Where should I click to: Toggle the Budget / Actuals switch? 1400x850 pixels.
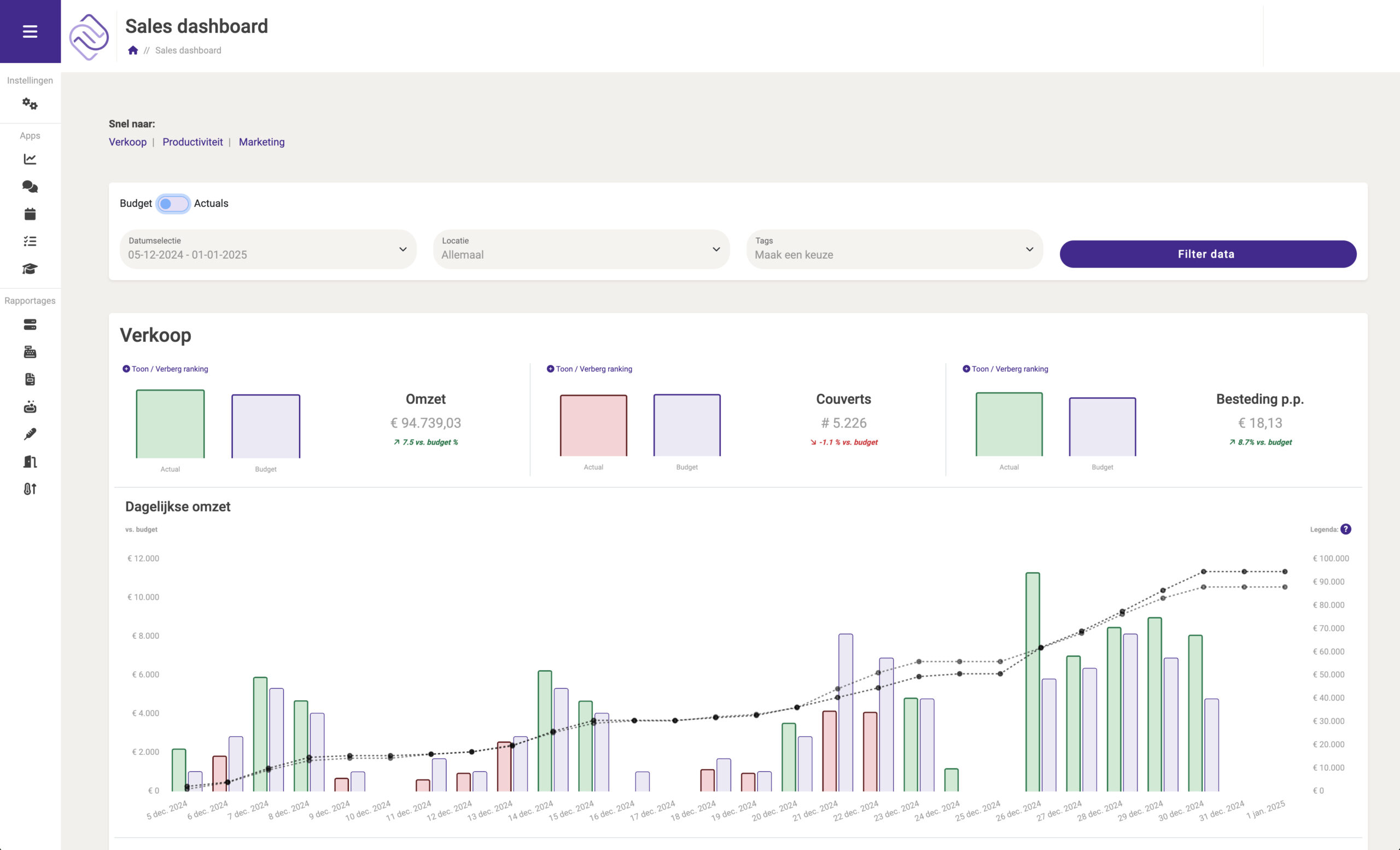173,203
